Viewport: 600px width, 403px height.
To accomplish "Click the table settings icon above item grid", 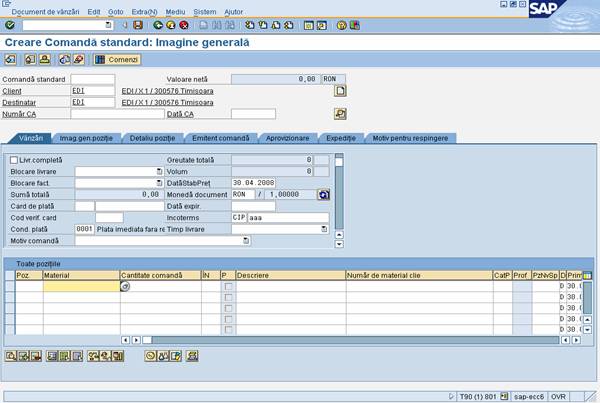I will point(587,274).
